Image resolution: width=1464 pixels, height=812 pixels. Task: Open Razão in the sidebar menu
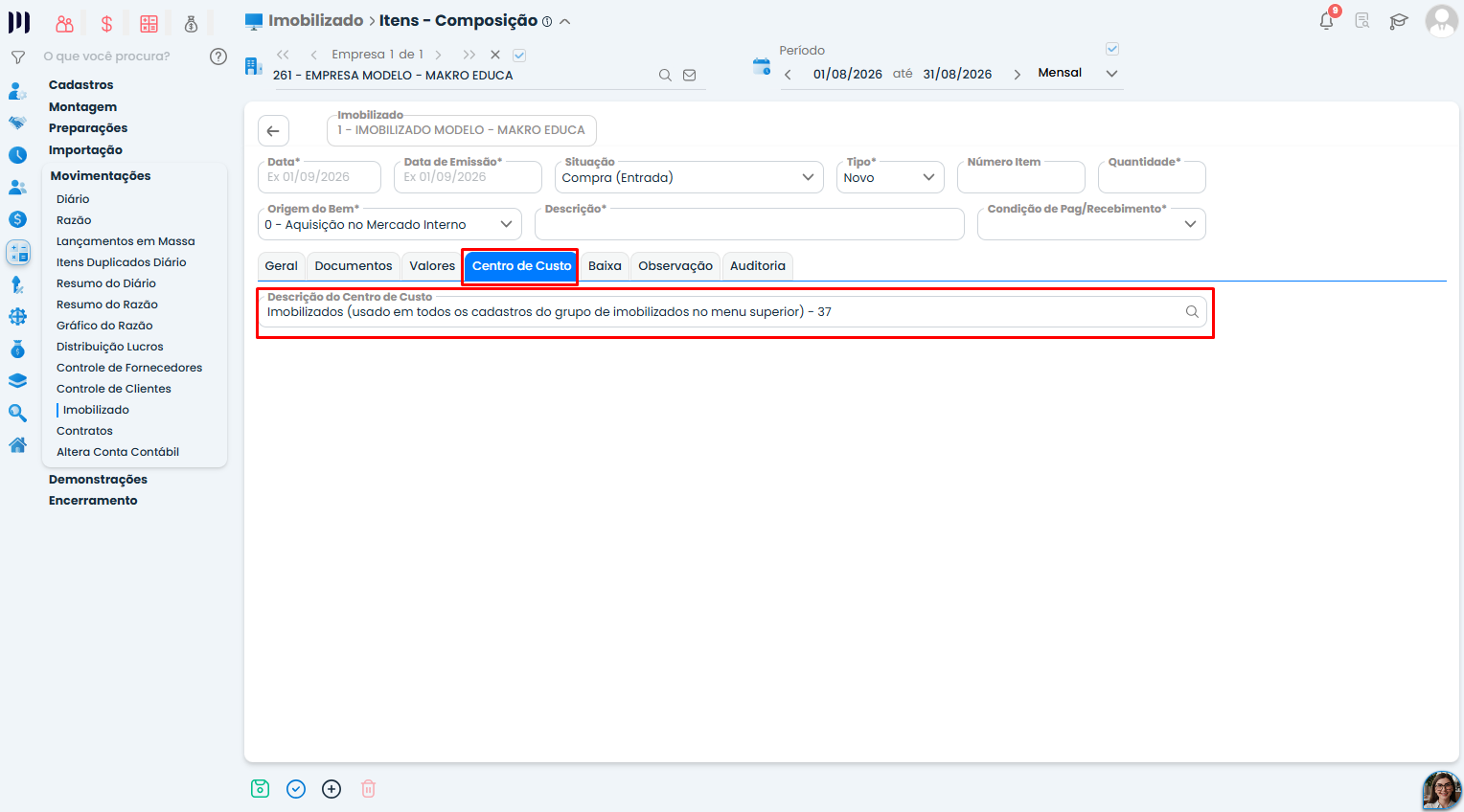click(74, 220)
